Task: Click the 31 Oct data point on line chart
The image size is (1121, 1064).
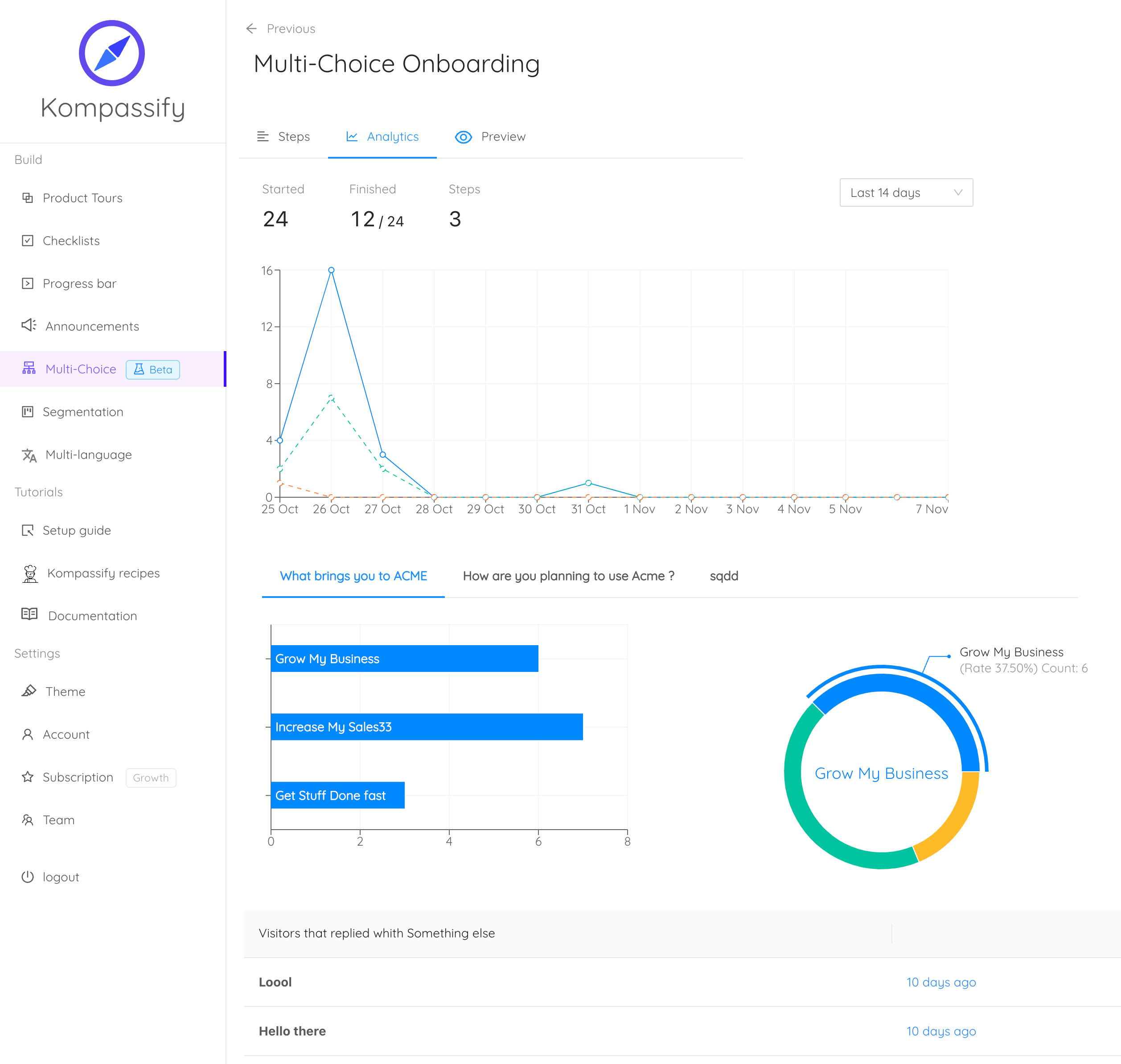Action: pos(588,483)
